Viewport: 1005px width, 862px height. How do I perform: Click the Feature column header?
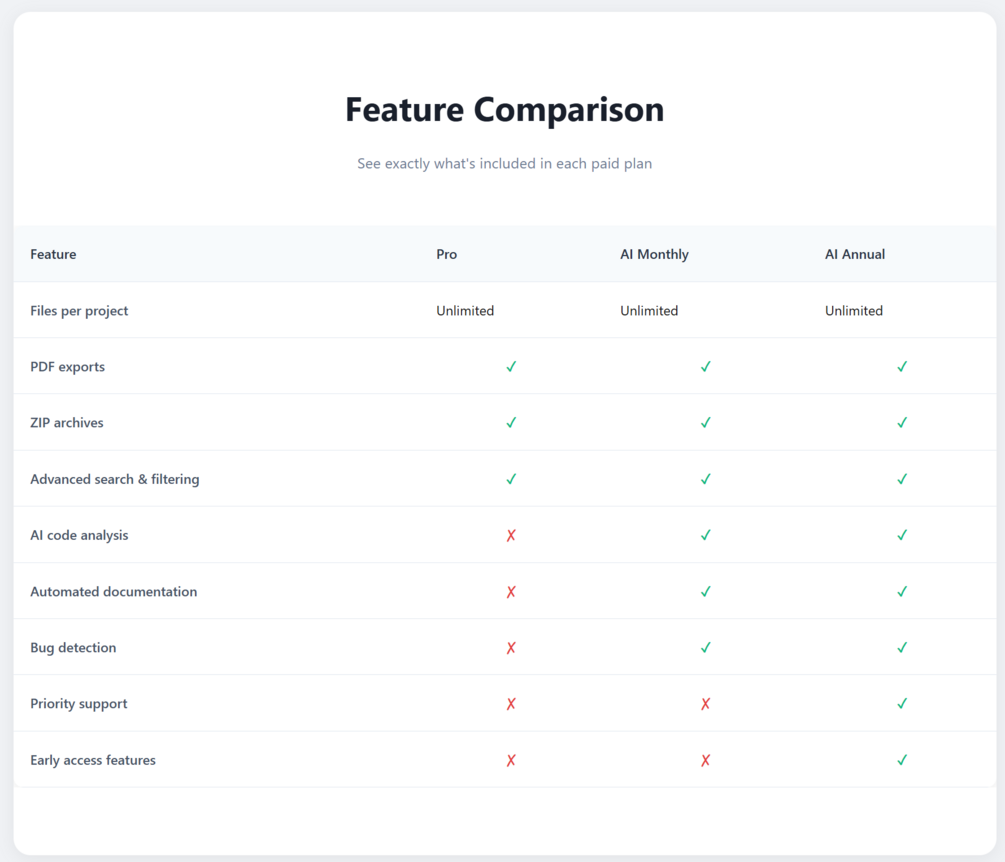point(53,254)
